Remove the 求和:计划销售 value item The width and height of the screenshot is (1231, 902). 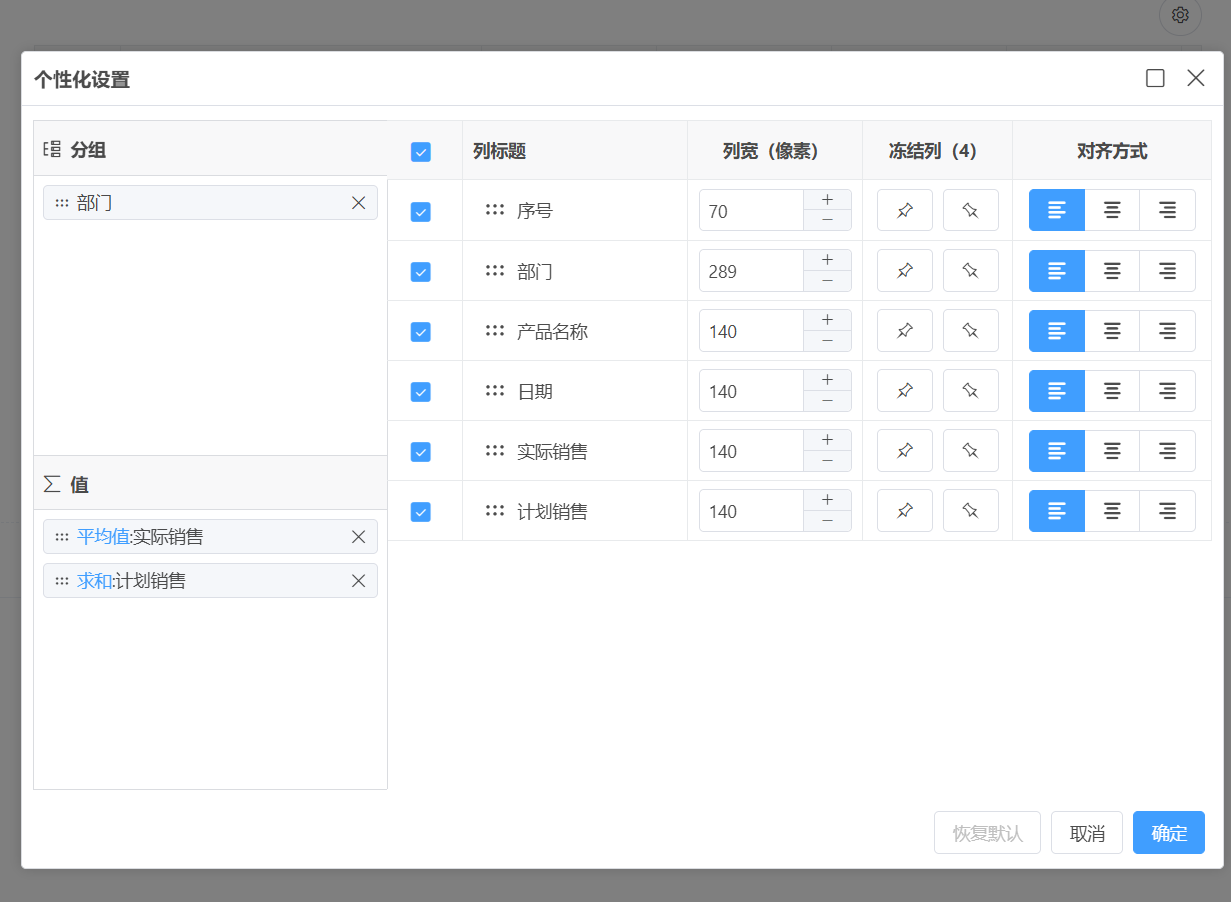359,581
